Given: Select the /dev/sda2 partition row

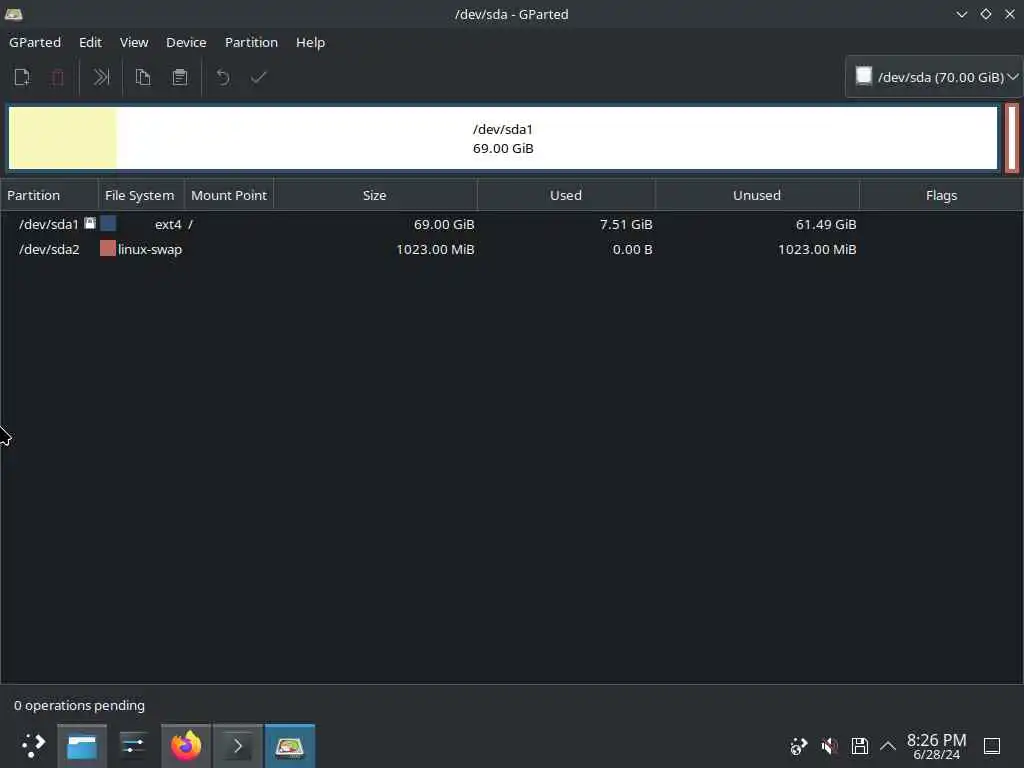Looking at the screenshot, I should 511,249.
